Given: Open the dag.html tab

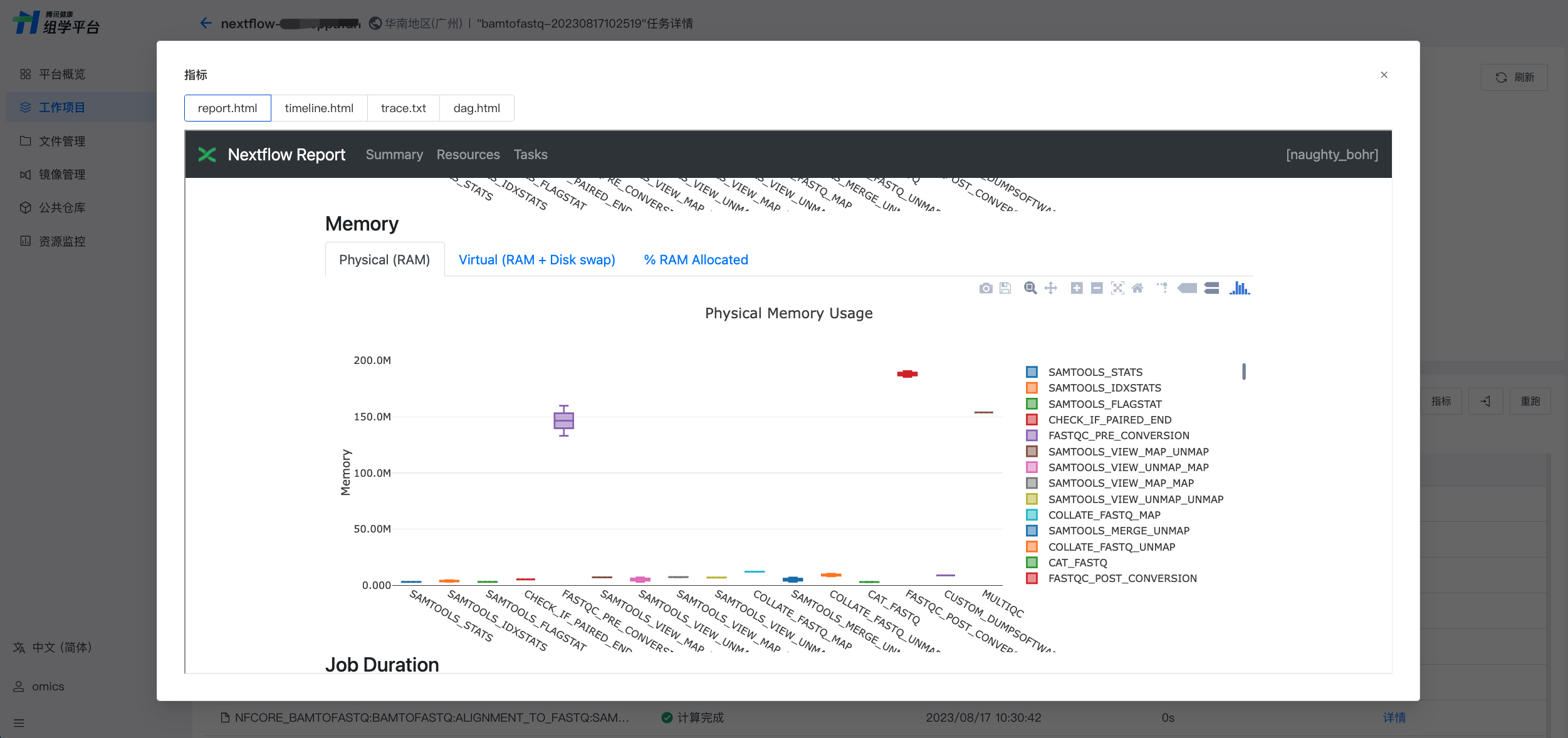Looking at the screenshot, I should tap(476, 108).
